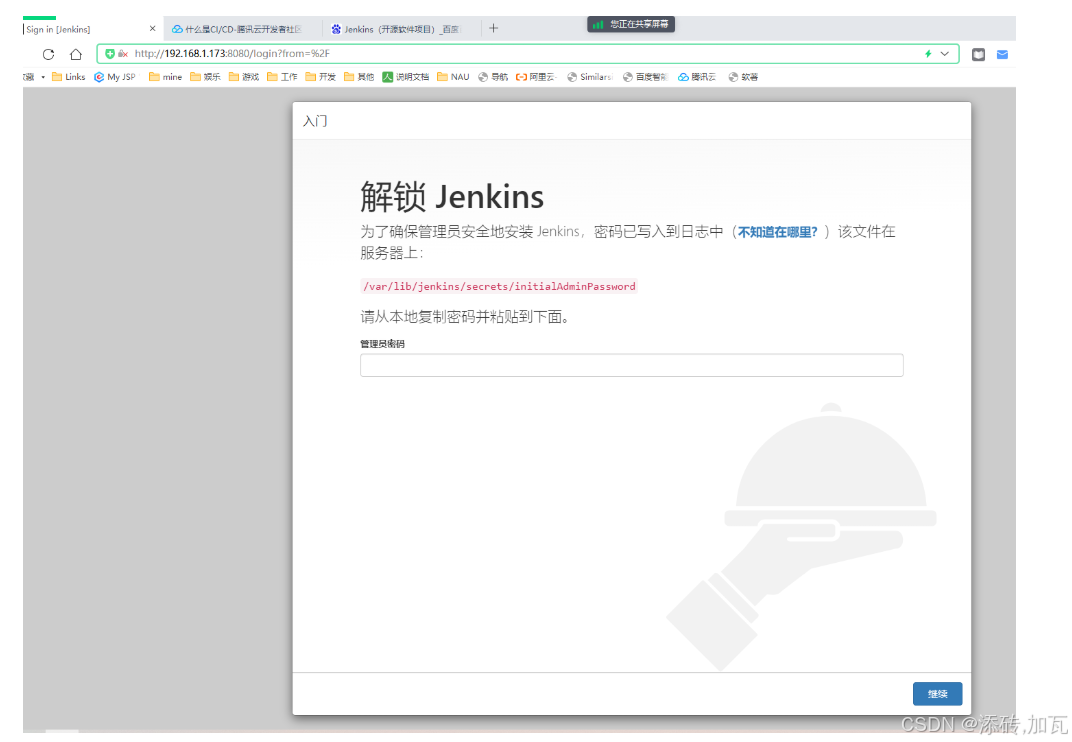Open the 开发 bookmark folder

tap(320, 77)
